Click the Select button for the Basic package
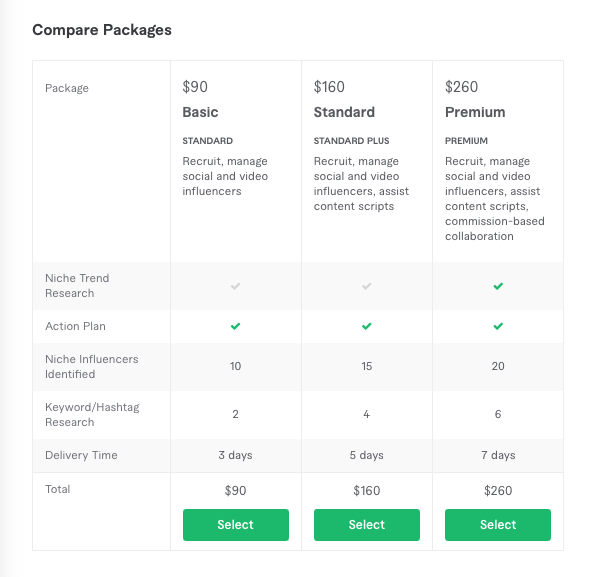Viewport: 602px width, 577px height. (236, 525)
